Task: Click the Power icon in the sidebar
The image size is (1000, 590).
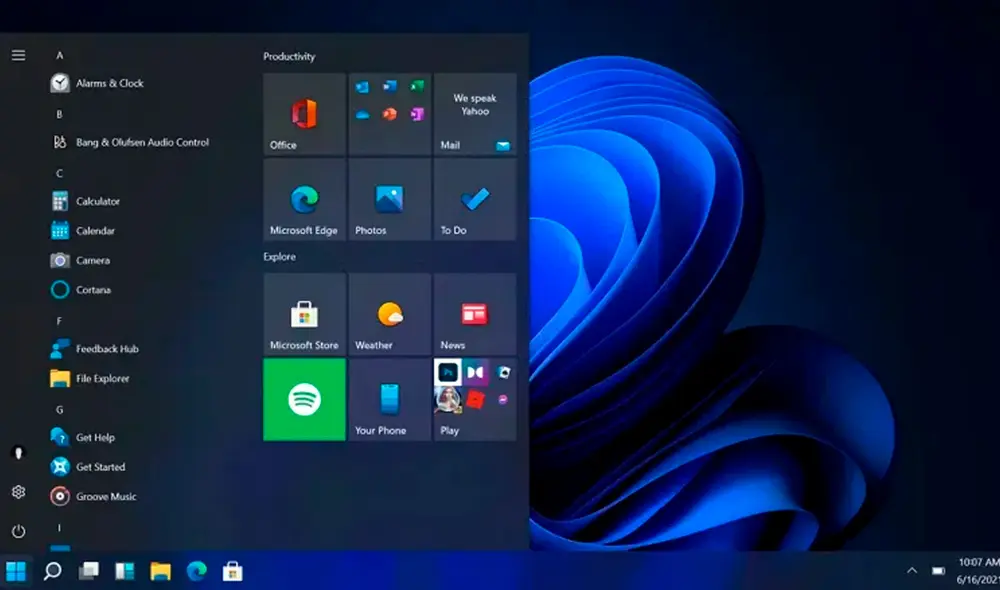Action: (18, 531)
